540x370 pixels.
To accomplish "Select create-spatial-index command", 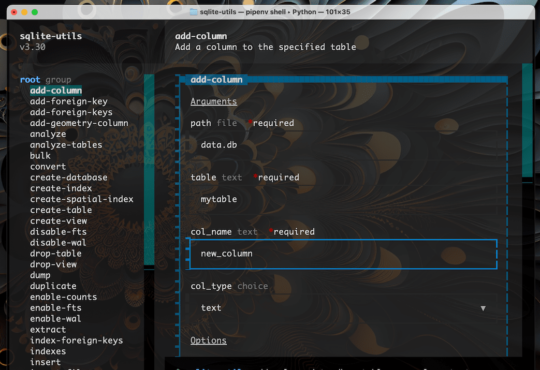I will click(81, 199).
